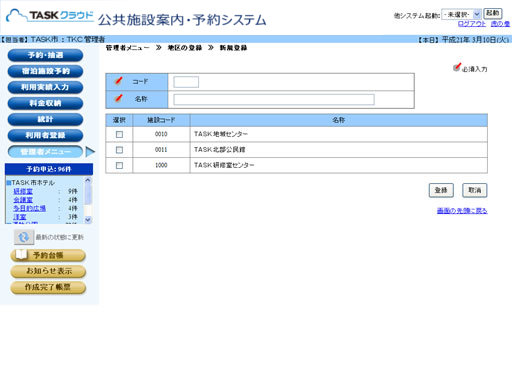Click the reservation list scroll-down arrow
Viewport: 512px width, 384px height.
(x=88, y=220)
